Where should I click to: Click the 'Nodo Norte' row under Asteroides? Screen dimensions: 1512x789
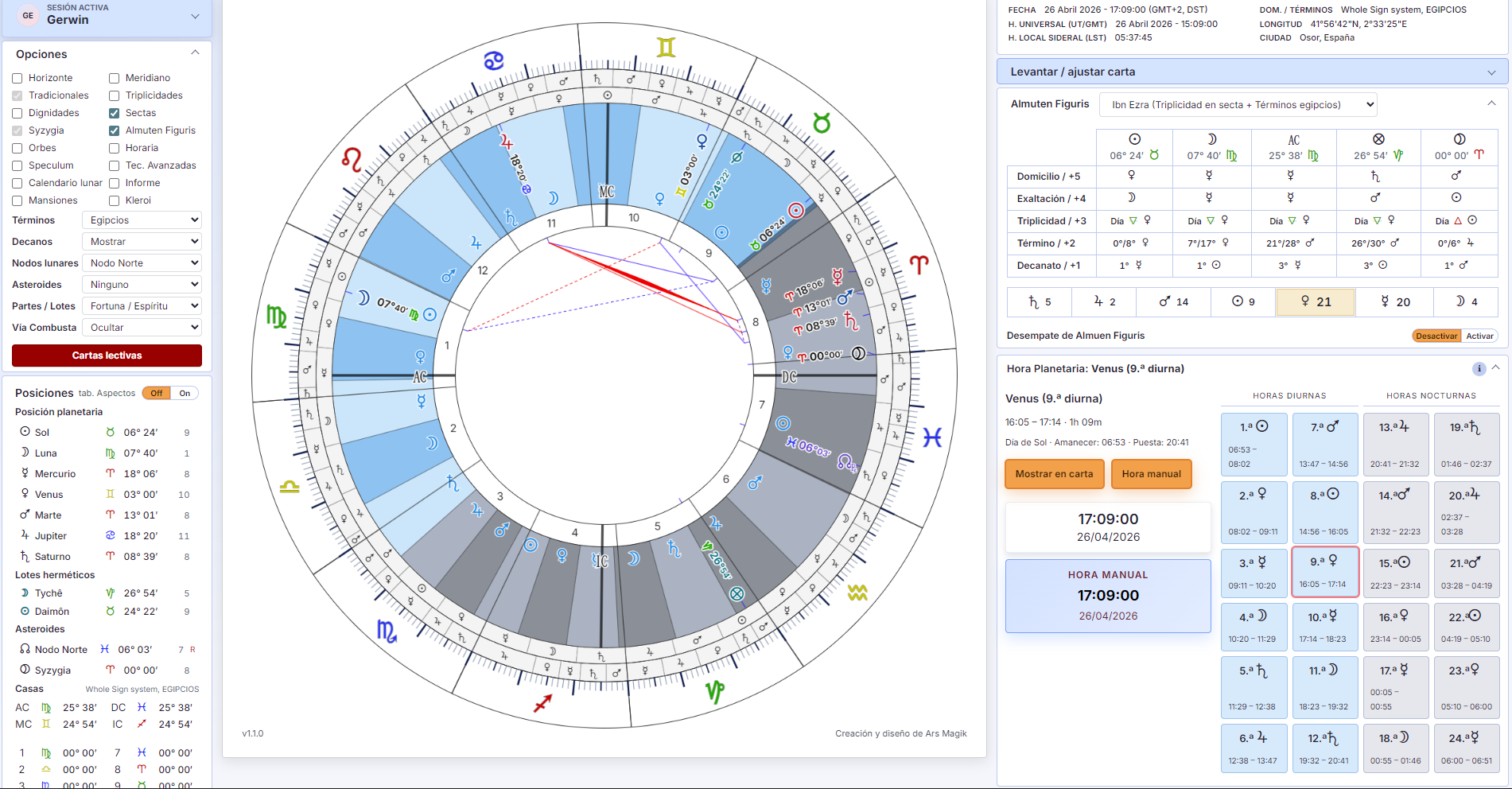click(x=105, y=650)
